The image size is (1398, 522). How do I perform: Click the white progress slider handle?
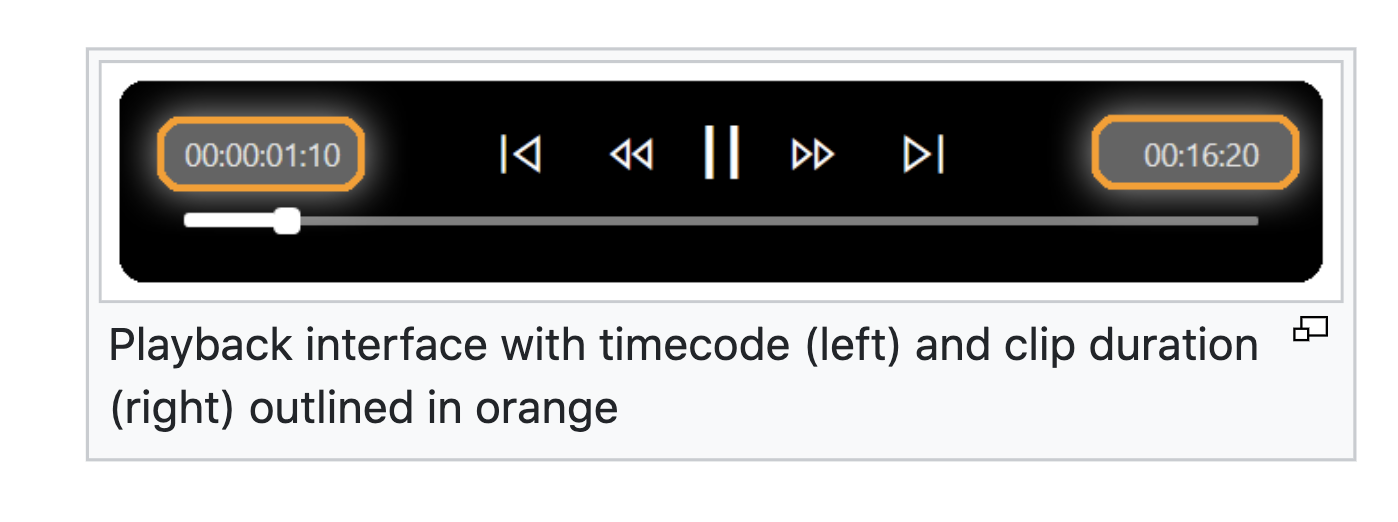[x=287, y=221]
